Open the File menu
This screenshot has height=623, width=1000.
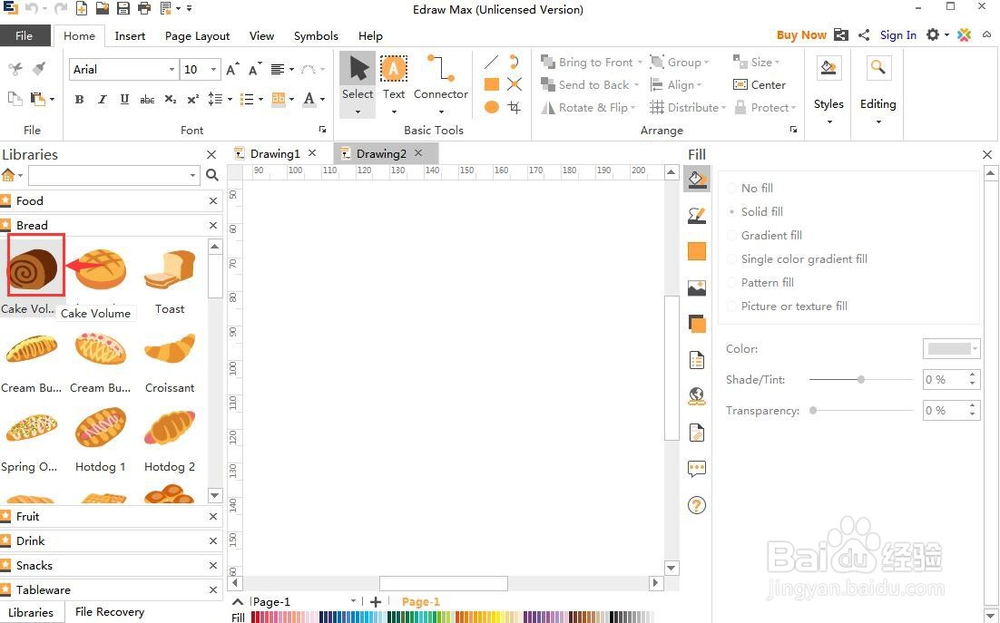(24, 36)
